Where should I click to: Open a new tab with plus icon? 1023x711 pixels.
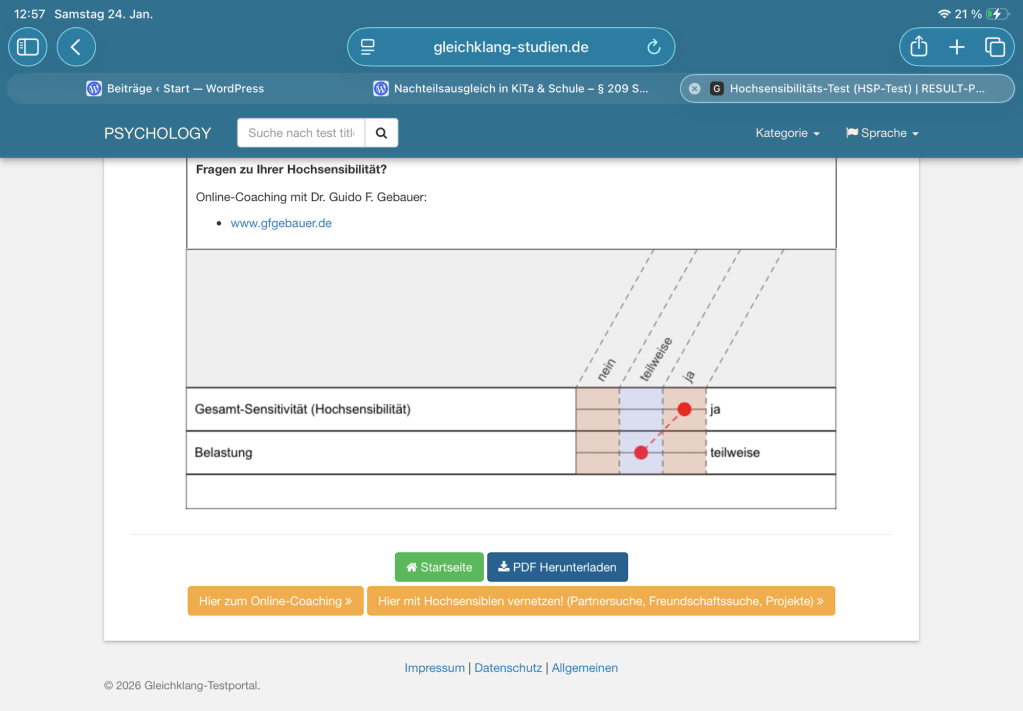tap(957, 47)
